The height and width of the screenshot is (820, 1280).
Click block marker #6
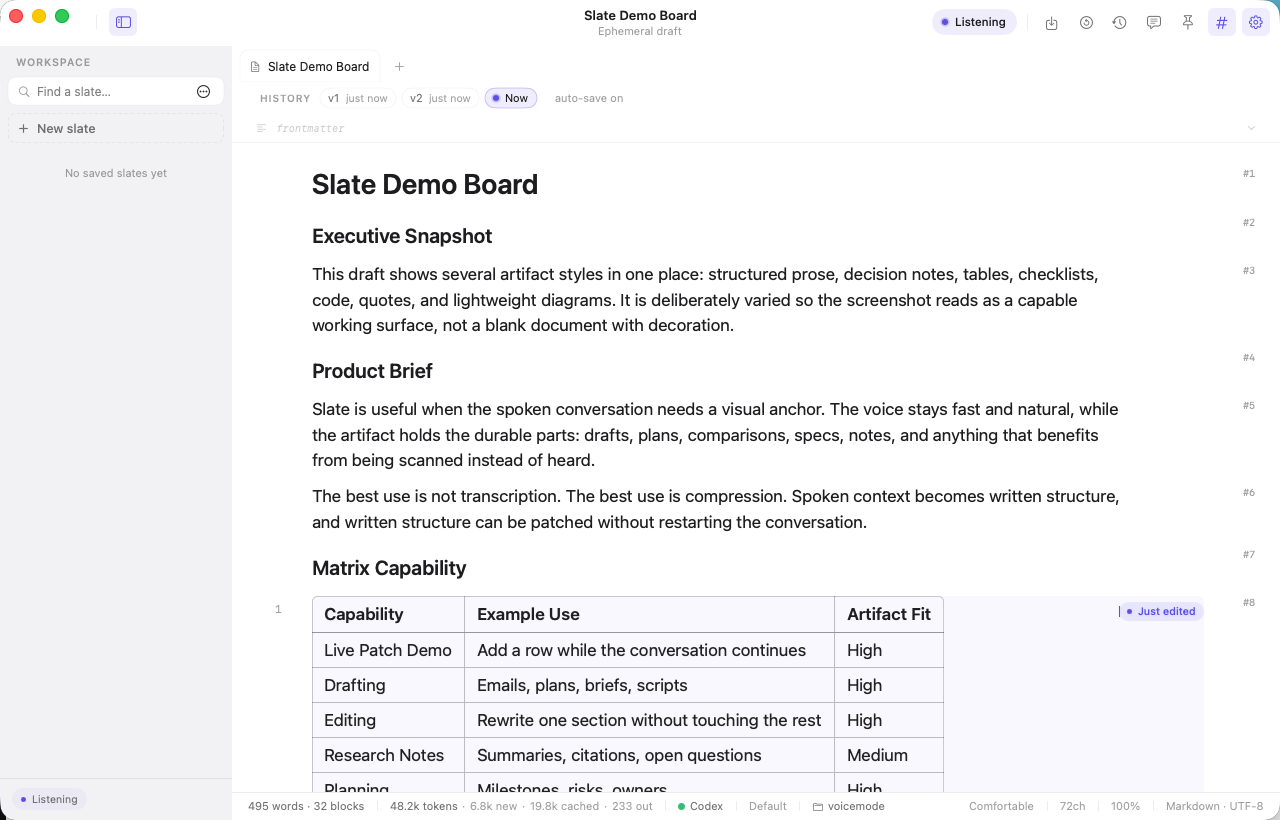[1249, 492]
